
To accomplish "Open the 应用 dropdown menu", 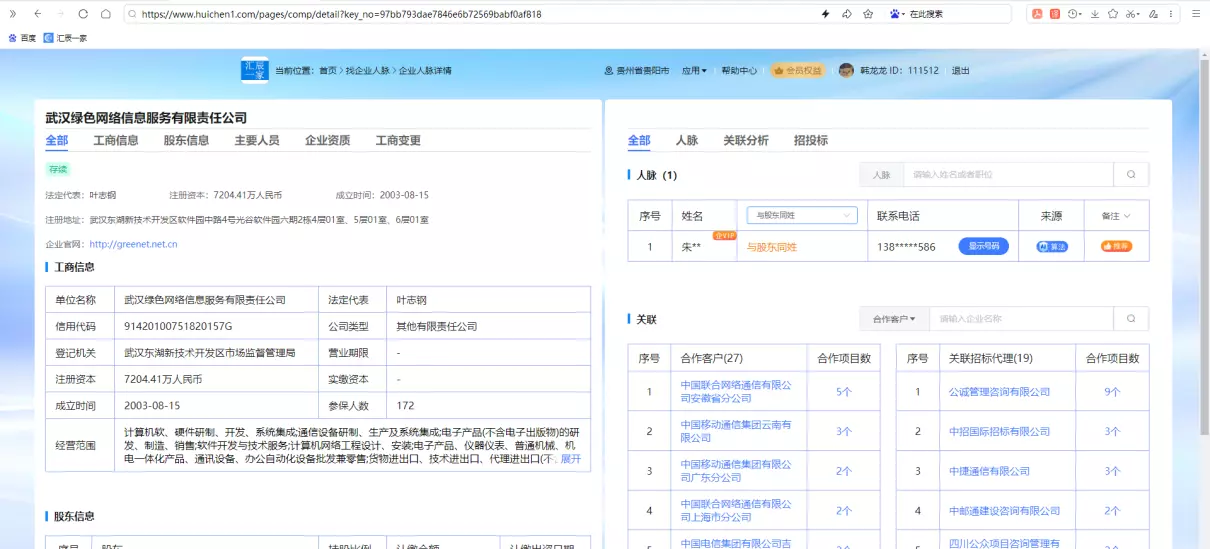I will [x=694, y=71].
